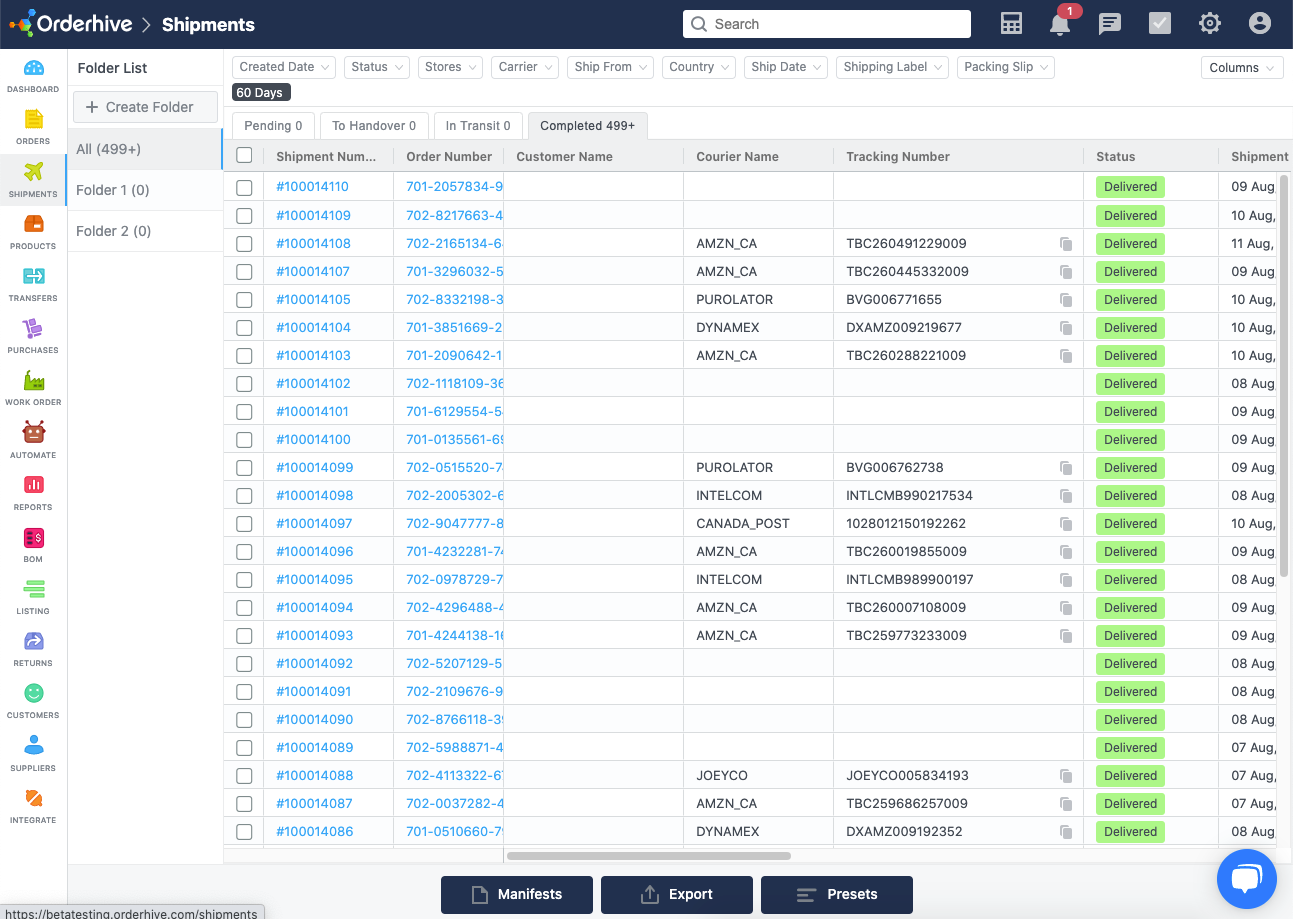Click the horizontal table scrollbar
This screenshot has width=1293, height=919.
[x=648, y=856]
